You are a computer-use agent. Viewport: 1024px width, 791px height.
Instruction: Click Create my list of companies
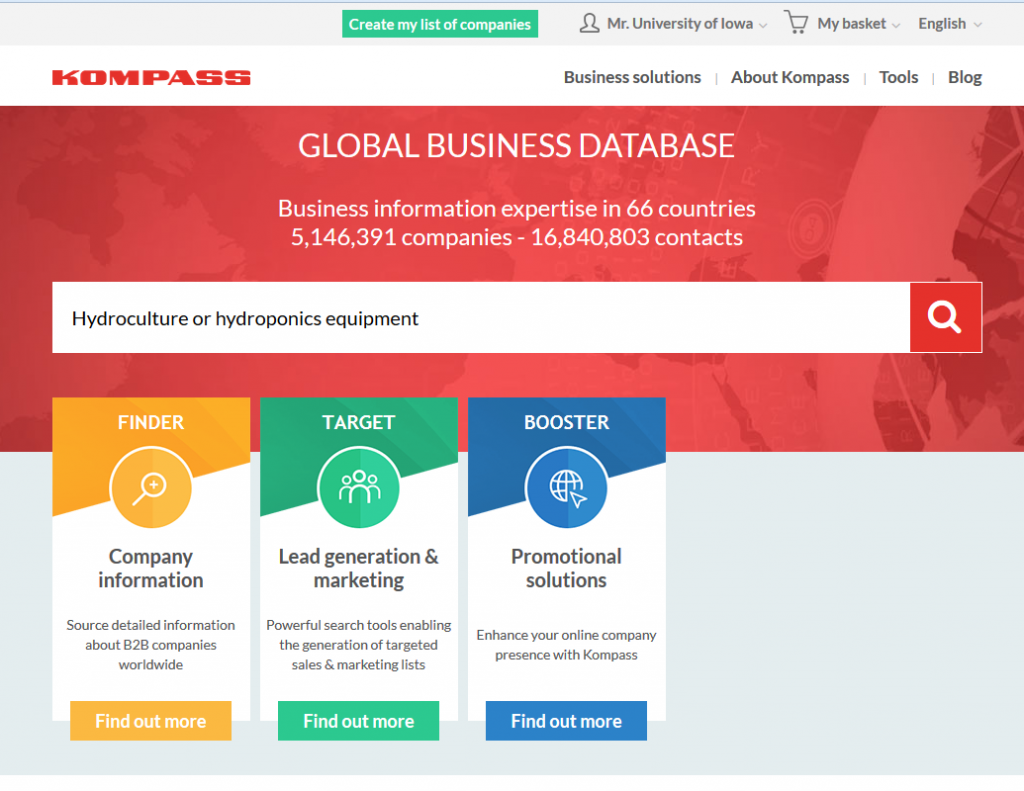tap(440, 22)
